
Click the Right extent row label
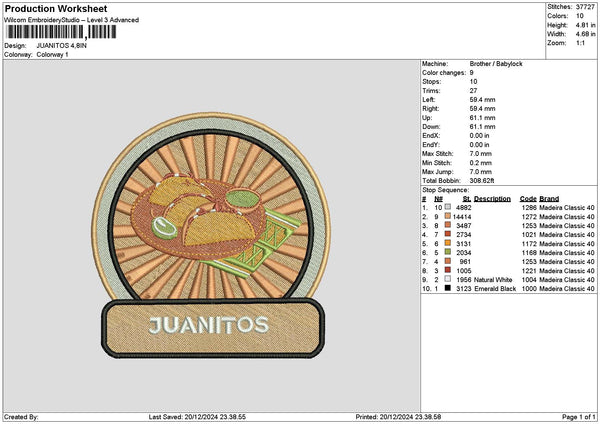tap(430, 109)
